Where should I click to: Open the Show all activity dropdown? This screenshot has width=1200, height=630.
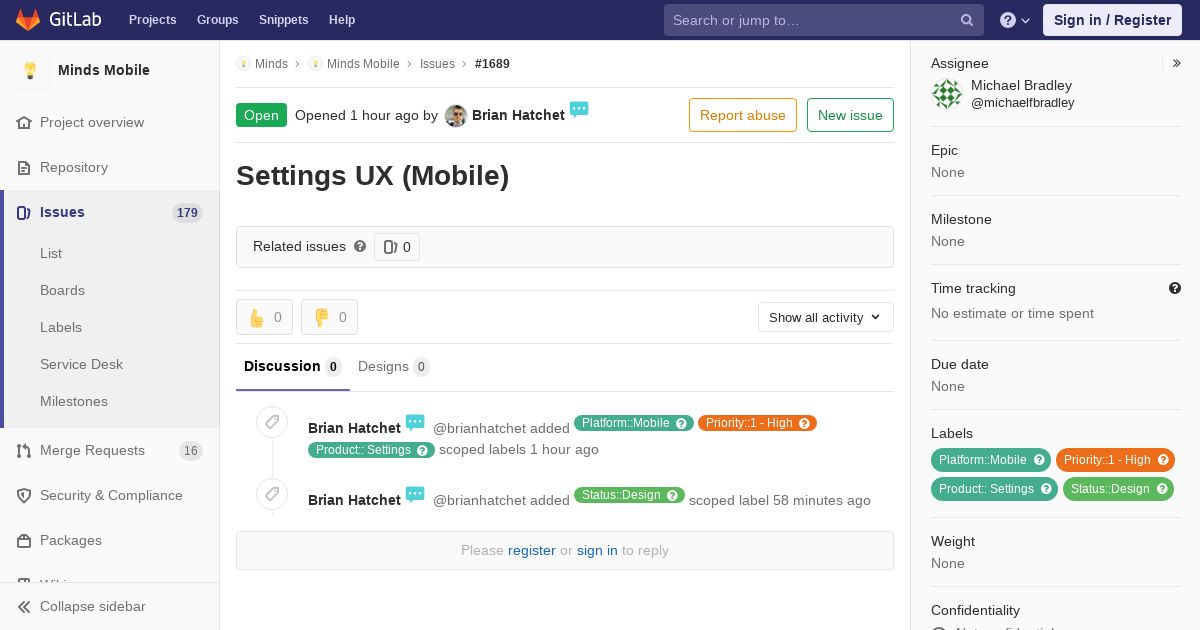point(826,317)
